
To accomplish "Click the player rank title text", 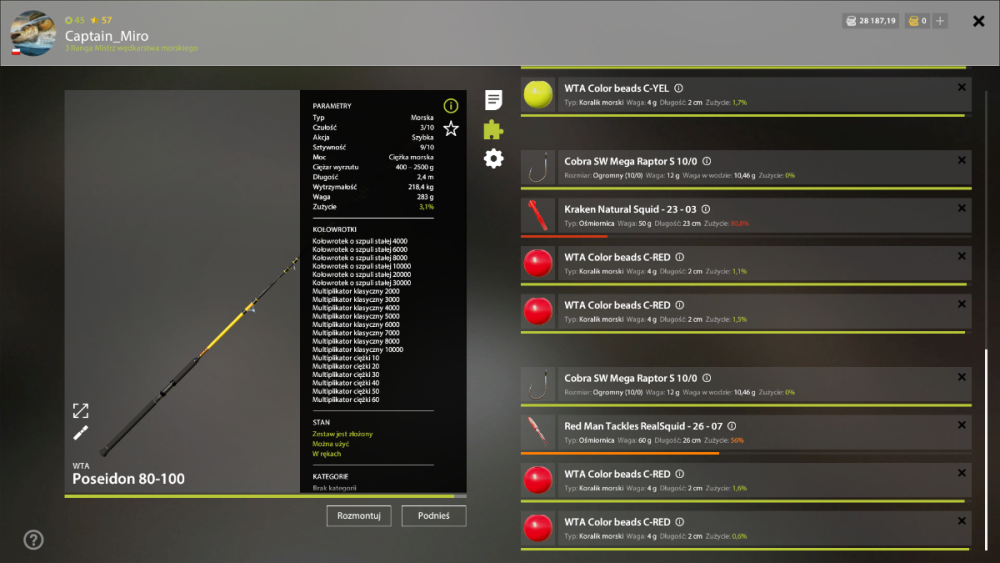I will tap(131, 48).
